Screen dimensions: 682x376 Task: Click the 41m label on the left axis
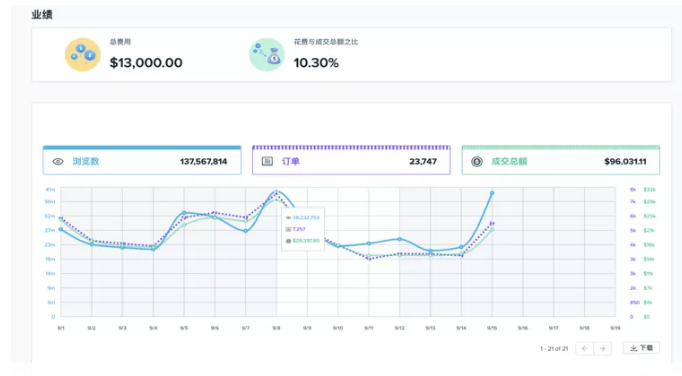click(x=50, y=190)
